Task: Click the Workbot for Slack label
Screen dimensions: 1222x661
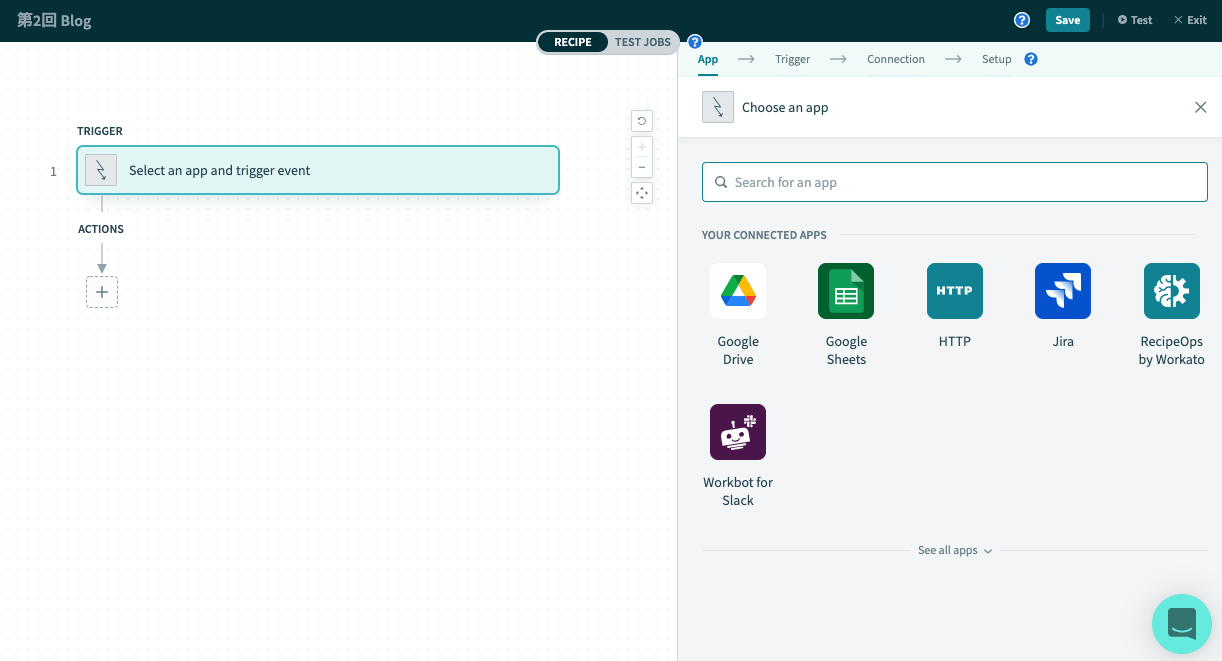Action: click(x=738, y=491)
